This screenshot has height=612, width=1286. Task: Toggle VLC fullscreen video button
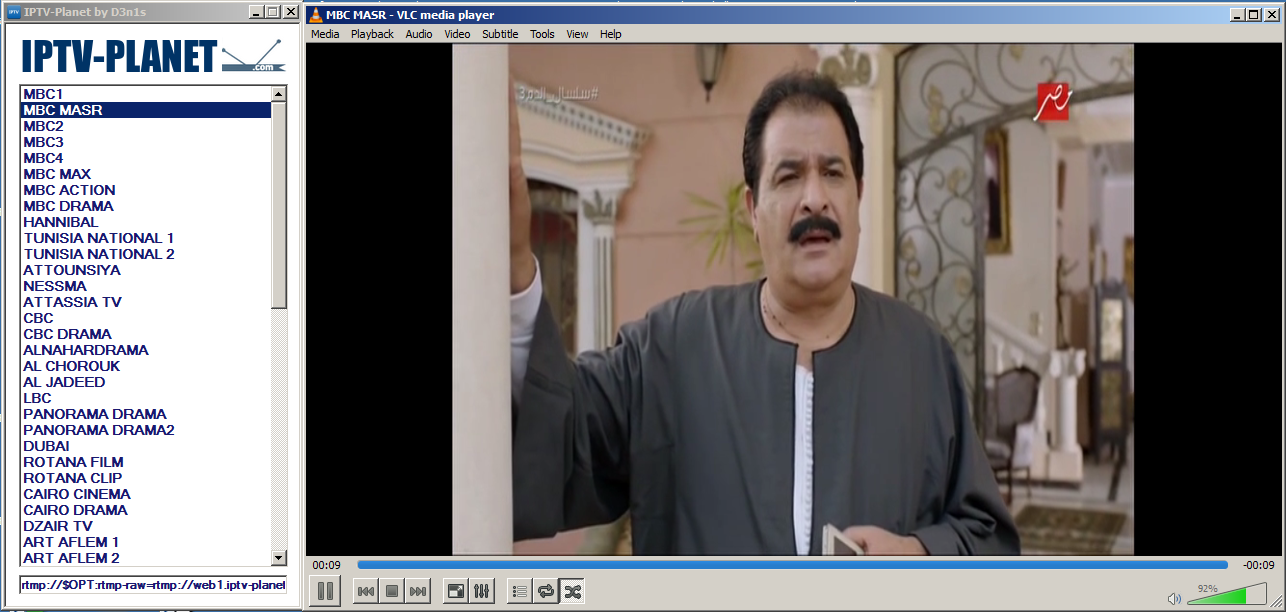pyautogui.click(x=456, y=591)
